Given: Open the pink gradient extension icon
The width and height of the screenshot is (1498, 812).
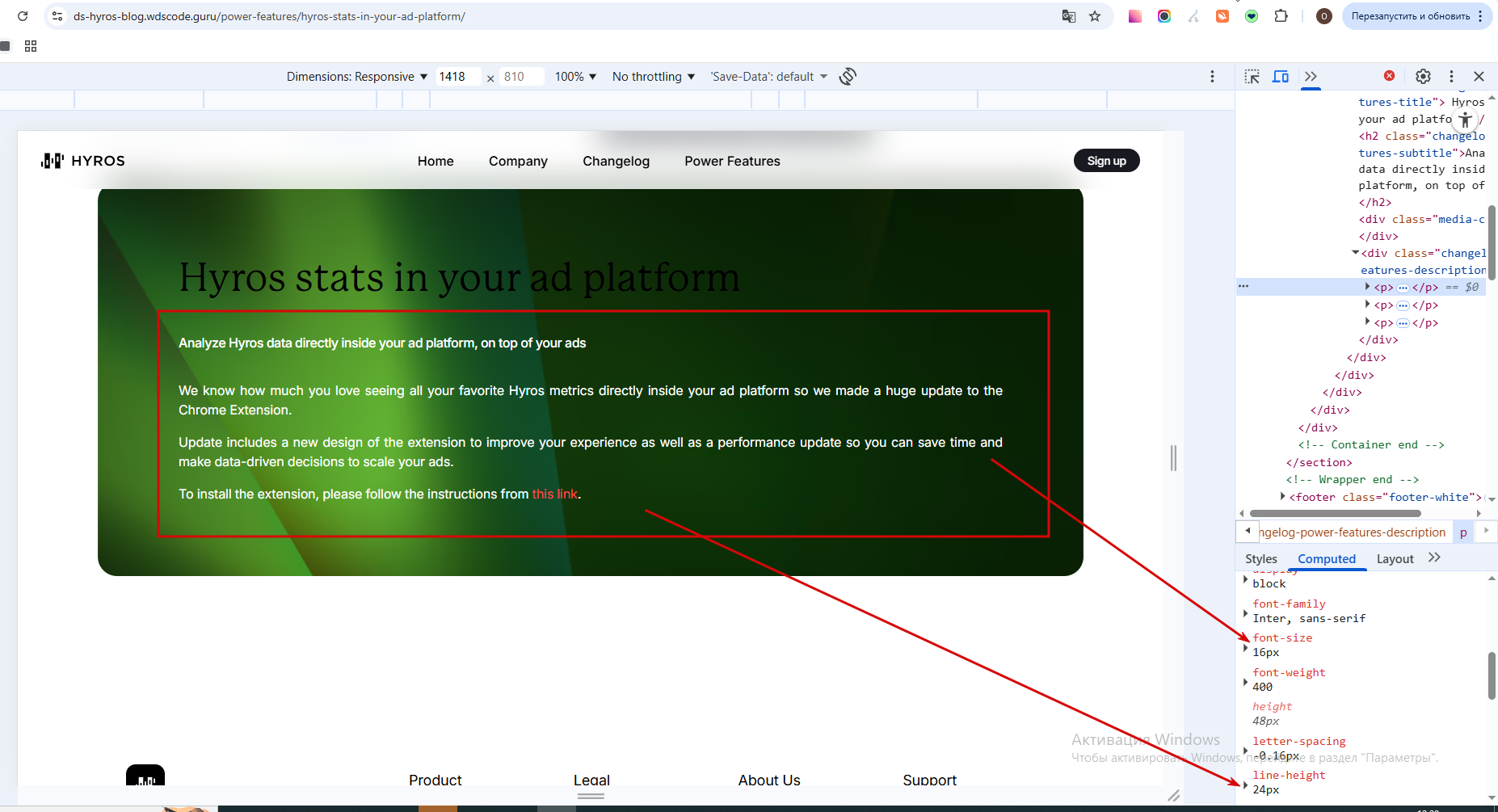Looking at the screenshot, I should (x=1135, y=16).
